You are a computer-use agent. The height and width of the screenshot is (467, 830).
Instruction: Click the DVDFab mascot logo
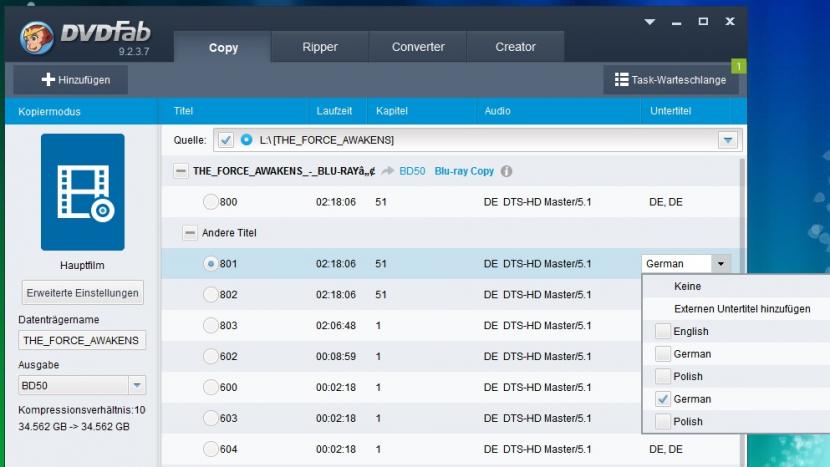click(x=38, y=39)
